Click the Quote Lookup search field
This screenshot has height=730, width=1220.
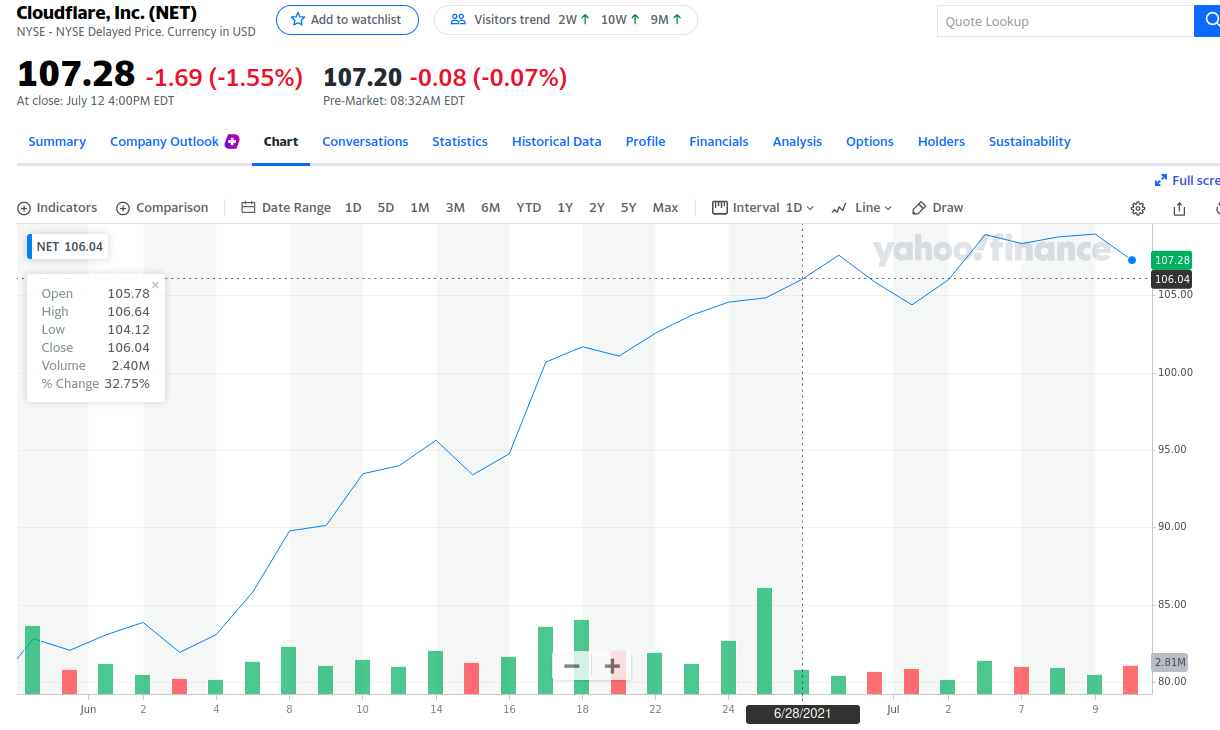click(1065, 21)
